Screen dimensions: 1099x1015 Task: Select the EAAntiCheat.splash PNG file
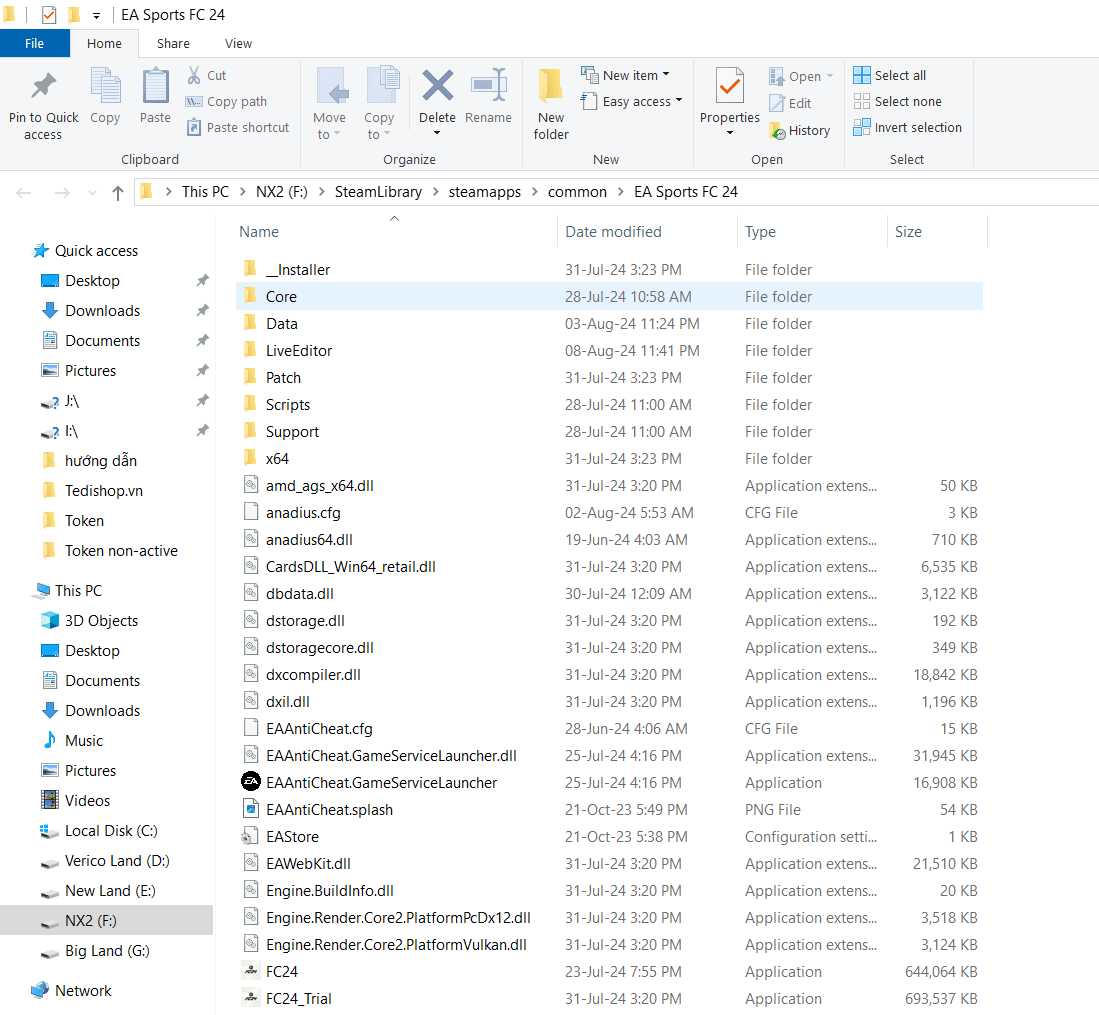(609, 810)
